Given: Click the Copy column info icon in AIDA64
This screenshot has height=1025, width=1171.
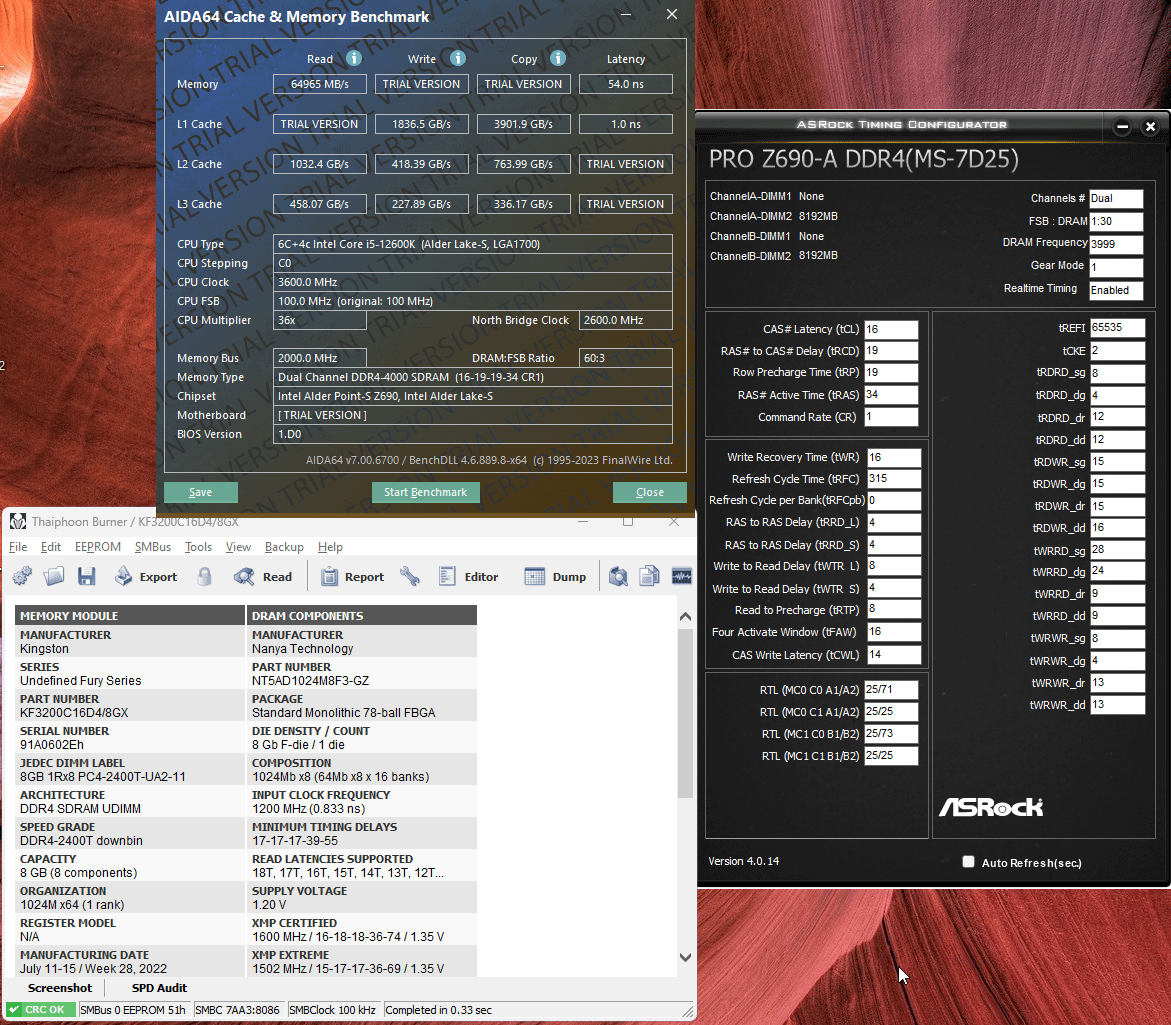Looking at the screenshot, I should pyautogui.click(x=558, y=58).
